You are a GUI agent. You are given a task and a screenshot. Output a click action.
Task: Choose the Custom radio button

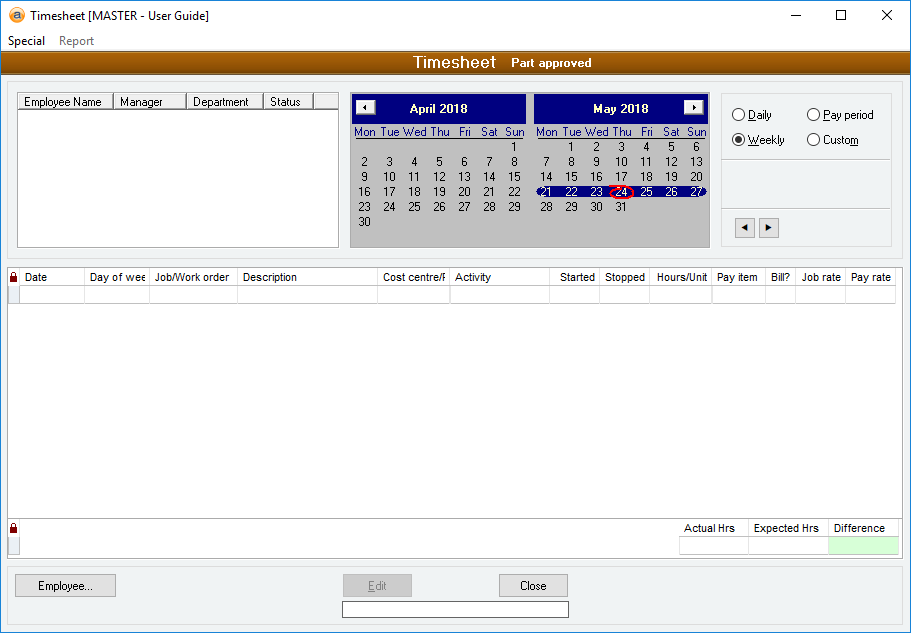[x=814, y=140]
